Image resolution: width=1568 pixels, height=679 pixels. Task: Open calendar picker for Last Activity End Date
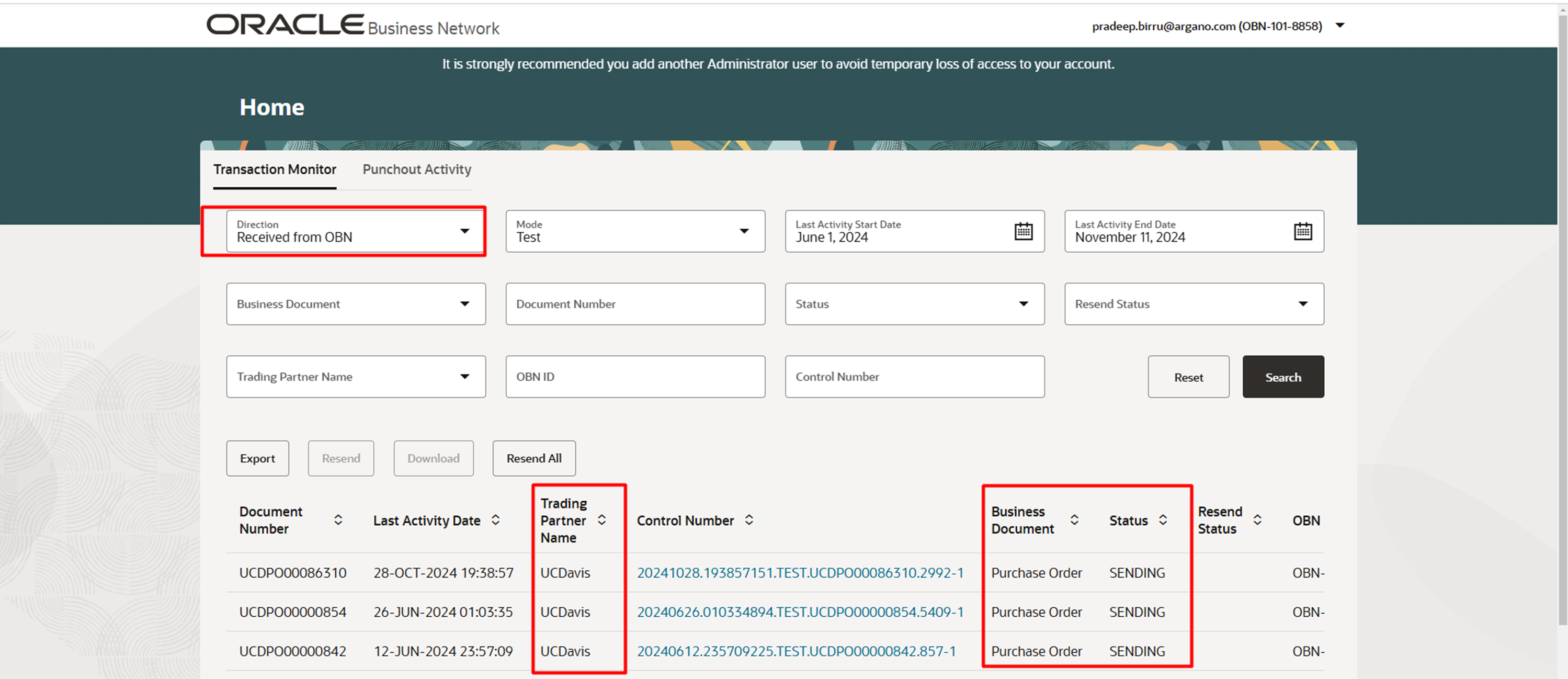click(x=1303, y=231)
